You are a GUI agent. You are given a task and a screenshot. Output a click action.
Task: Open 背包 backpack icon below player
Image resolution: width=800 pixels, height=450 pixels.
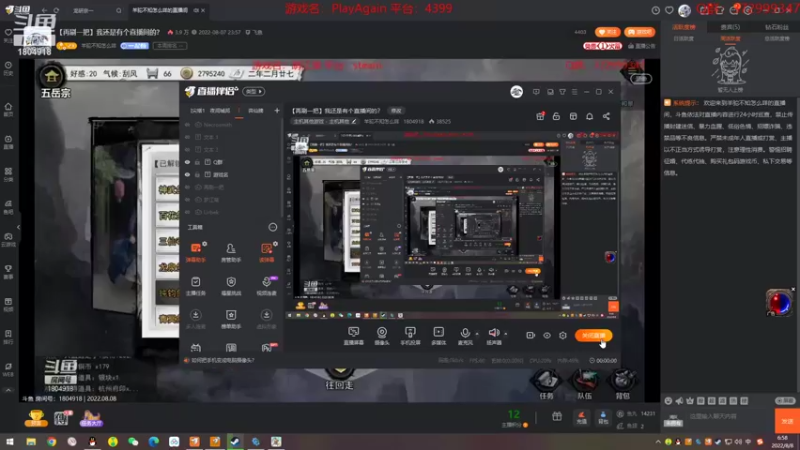[x=603, y=418]
